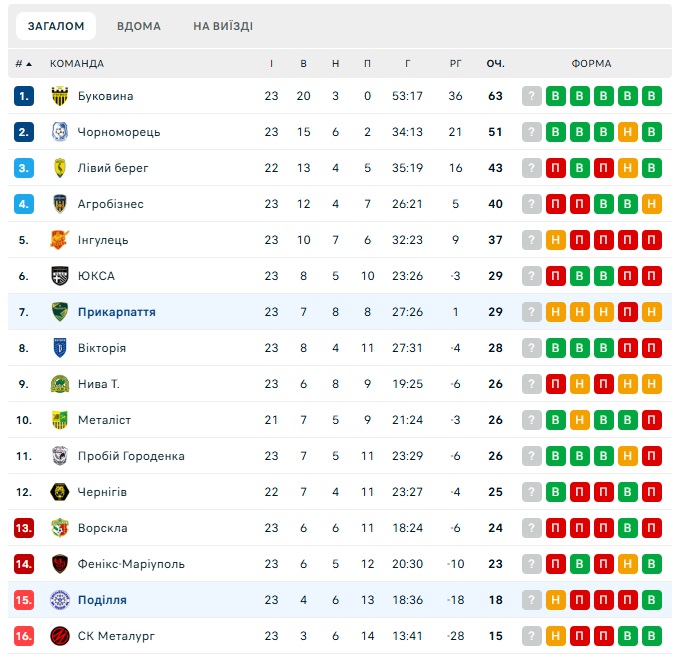The height and width of the screenshot is (656, 680).
Task: Open the Поділля team page link
Action: coord(102,600)
